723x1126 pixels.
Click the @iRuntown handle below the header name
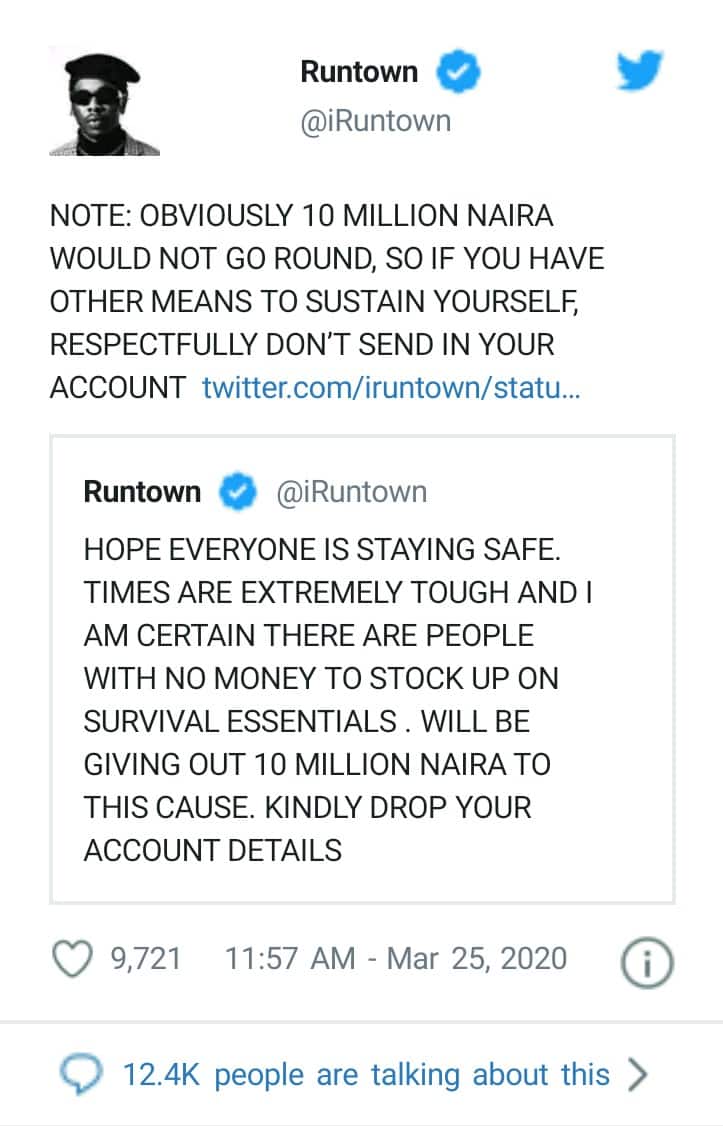[x=375, y=122]
